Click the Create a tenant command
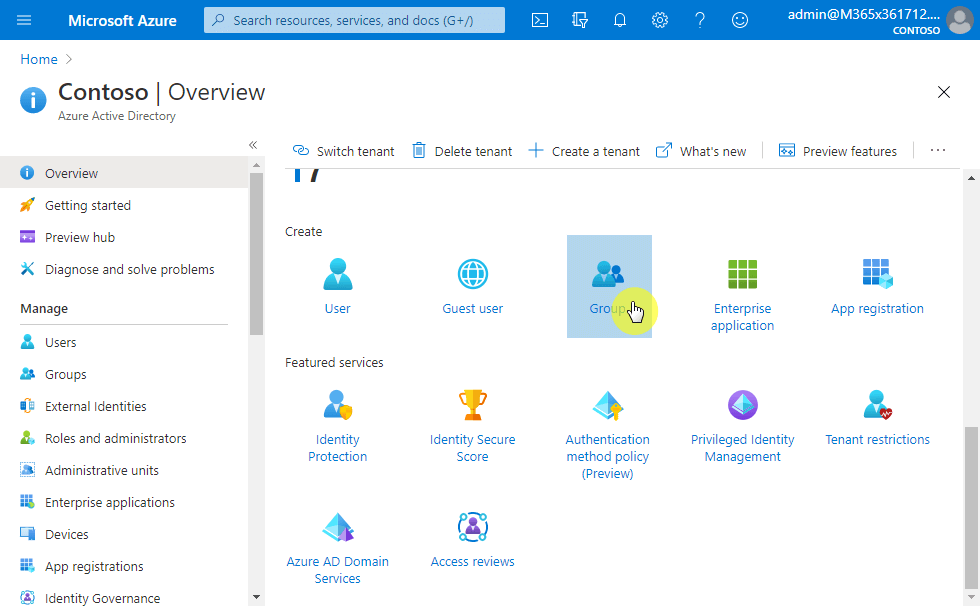The image size is (980, 606). (584, 151)
